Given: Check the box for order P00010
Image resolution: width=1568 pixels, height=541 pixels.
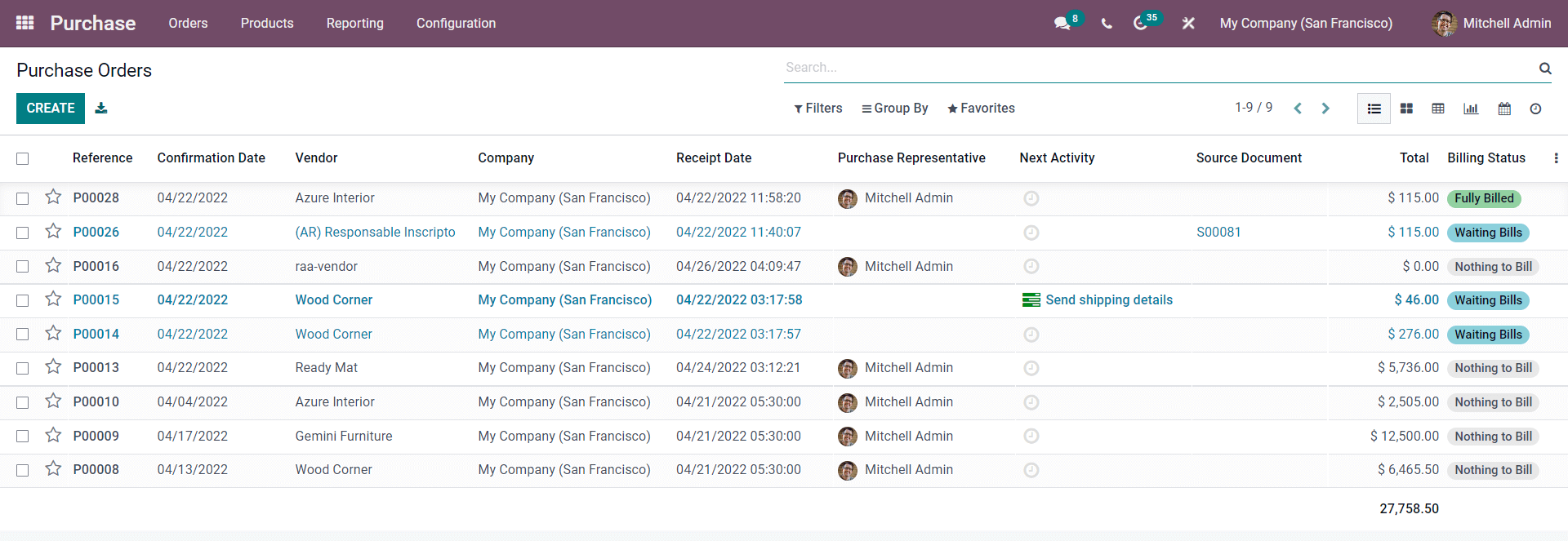Looking at the screenshot, I should tap(23, 402).
